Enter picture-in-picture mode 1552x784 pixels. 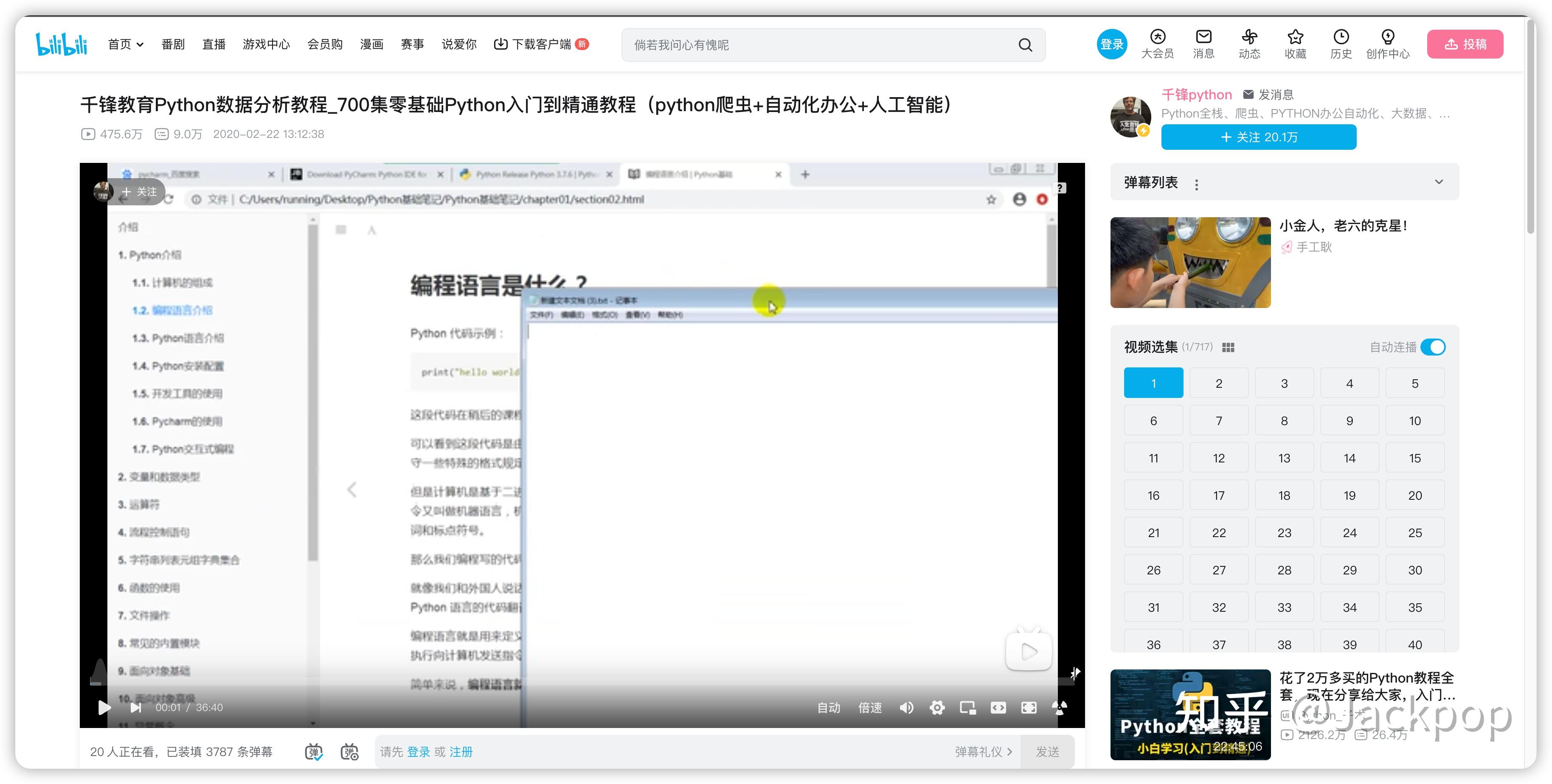point(967,708)
